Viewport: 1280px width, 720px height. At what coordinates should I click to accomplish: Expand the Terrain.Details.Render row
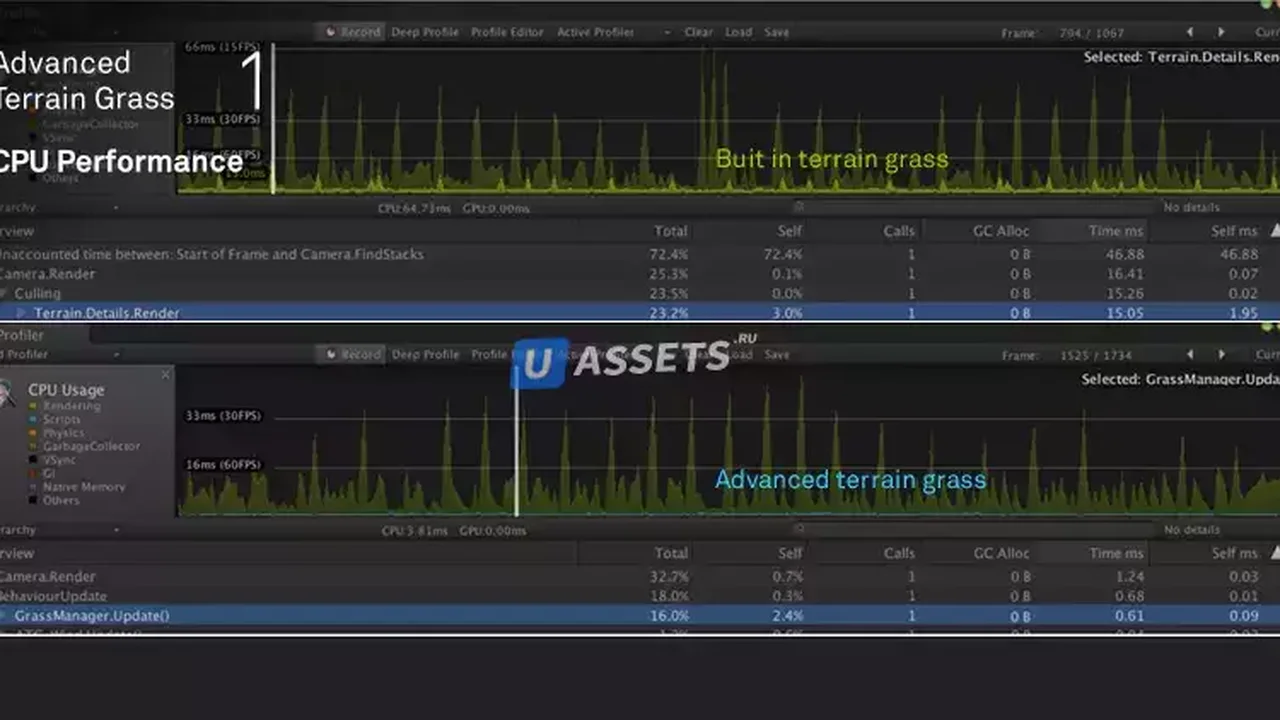point(22,313)
